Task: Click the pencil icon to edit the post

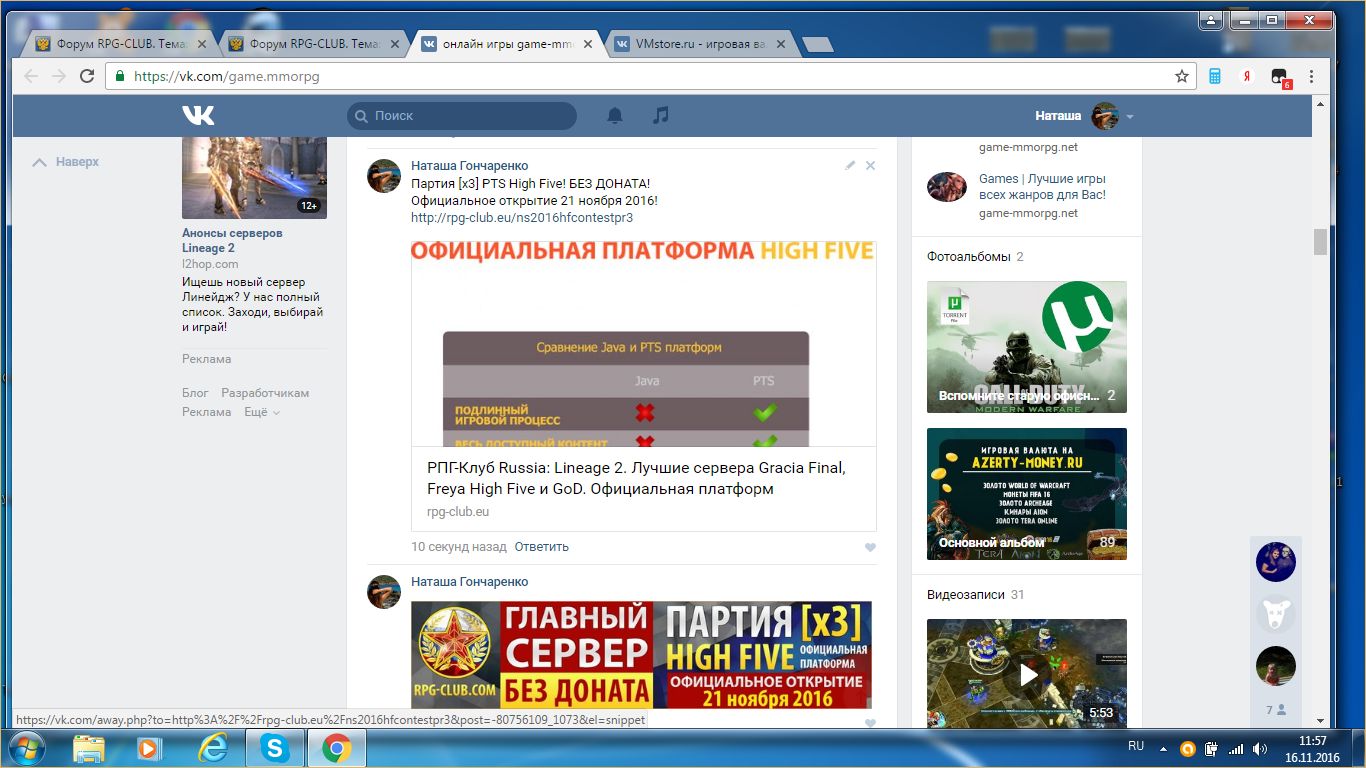Action: click(x=850, y=165)
